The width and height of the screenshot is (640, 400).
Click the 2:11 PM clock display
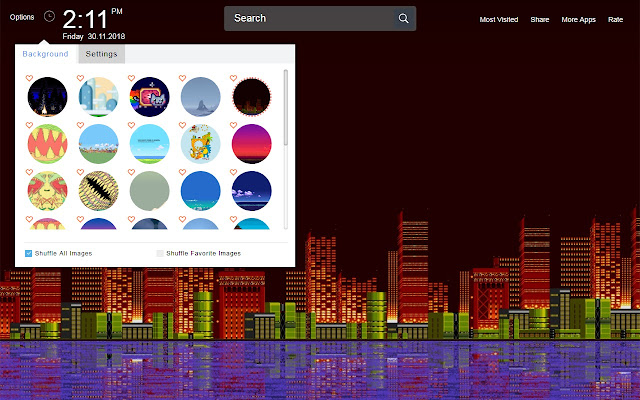[93, 19]
